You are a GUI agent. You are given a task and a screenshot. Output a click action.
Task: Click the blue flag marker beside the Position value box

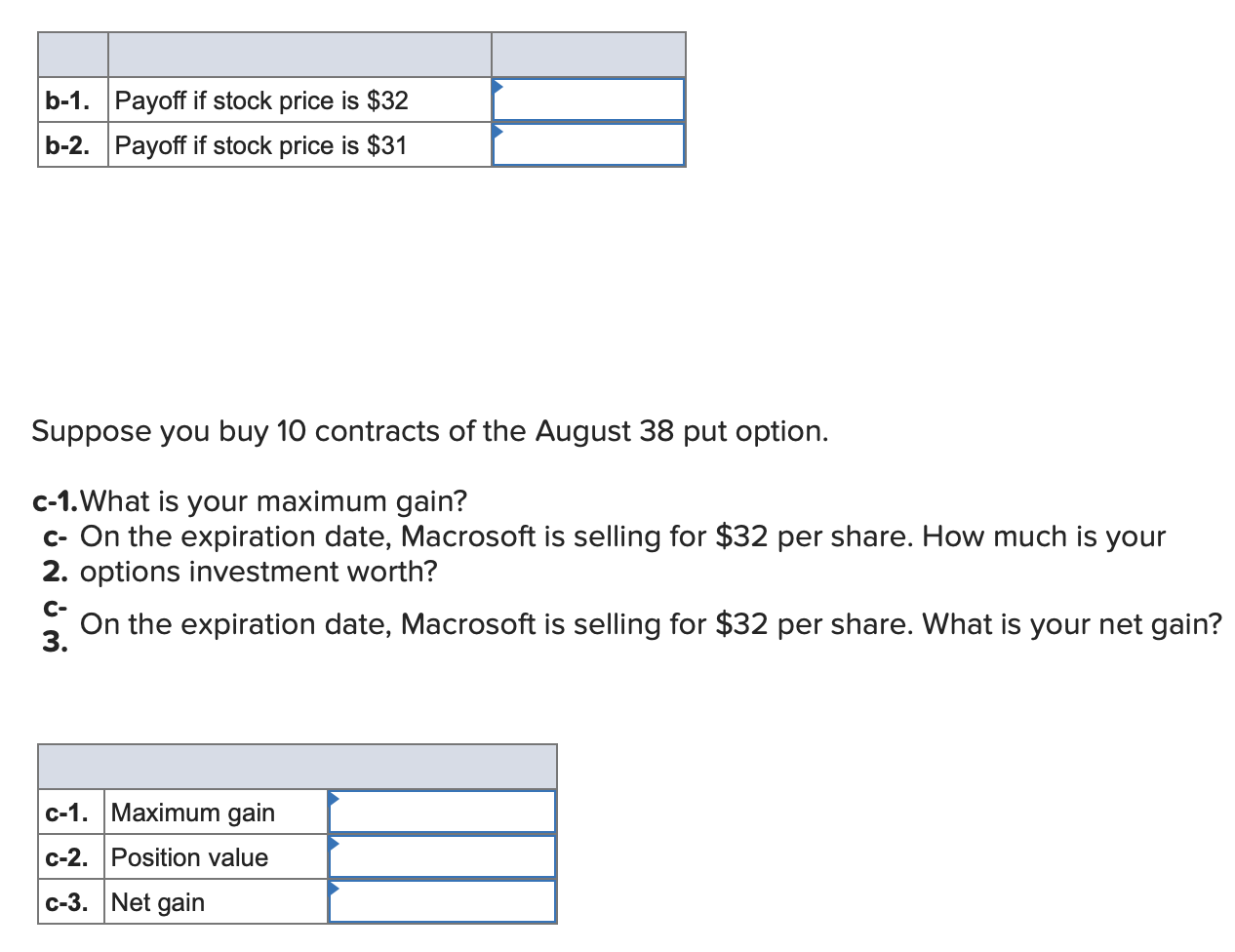tap(335, 845)
